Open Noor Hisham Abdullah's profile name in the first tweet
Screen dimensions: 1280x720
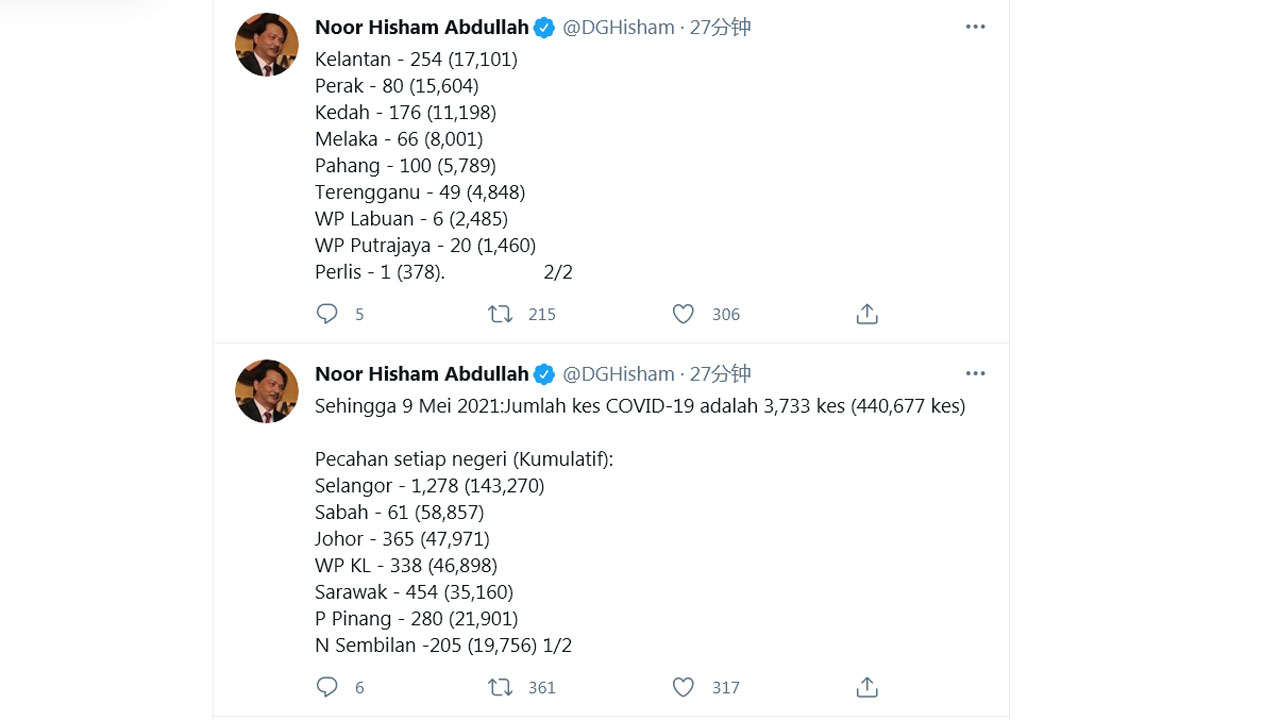tap(422, 27)
